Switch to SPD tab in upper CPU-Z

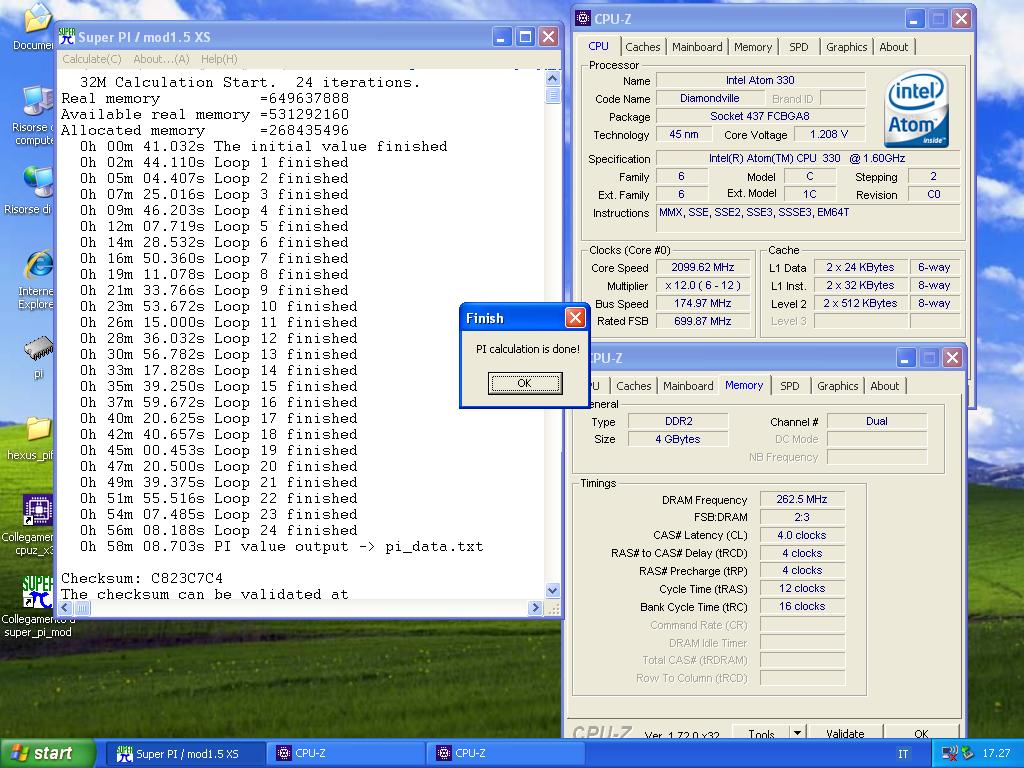click(x=798, y=47)
